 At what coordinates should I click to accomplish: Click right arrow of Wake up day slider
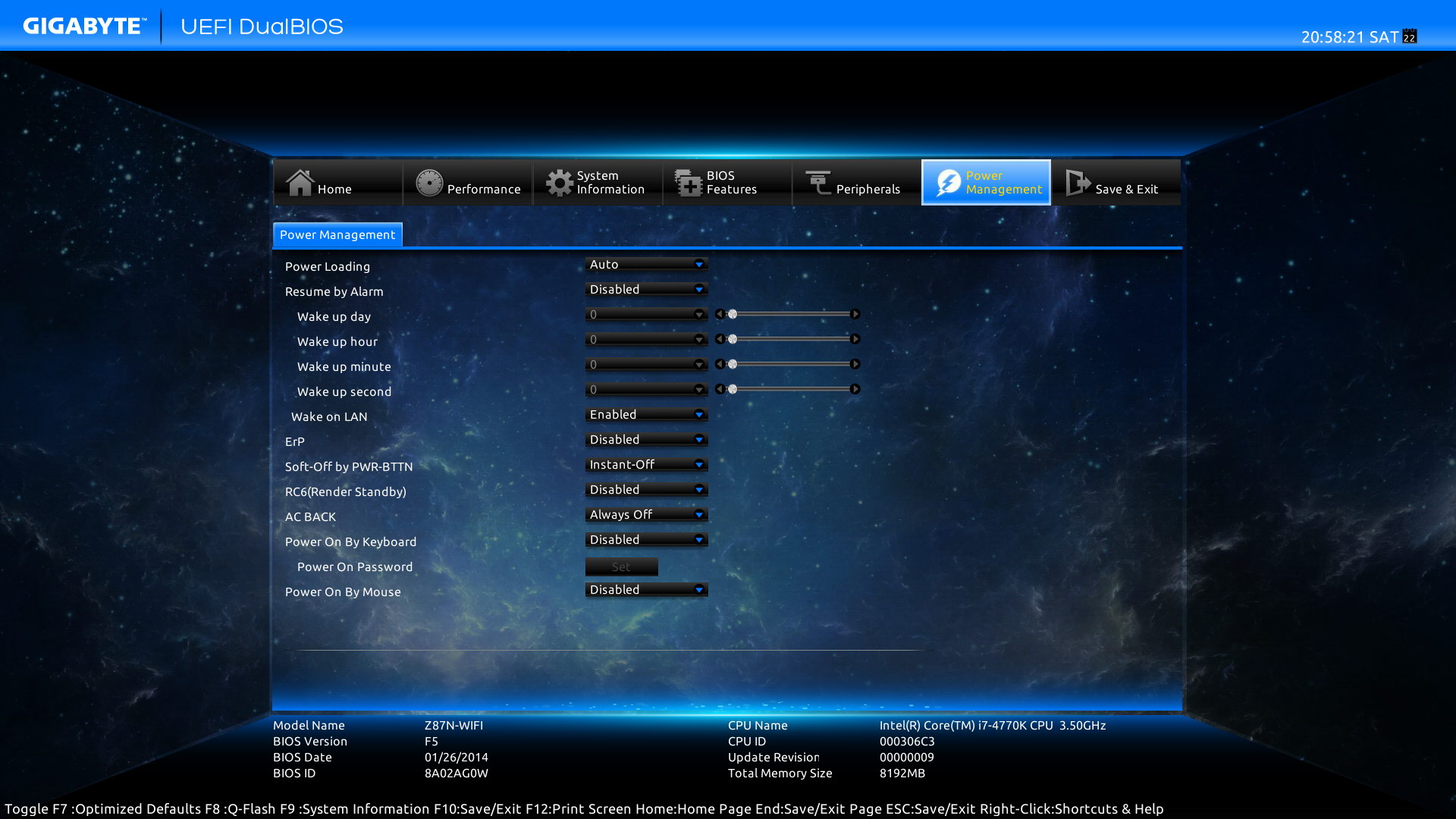click(855, 314)
